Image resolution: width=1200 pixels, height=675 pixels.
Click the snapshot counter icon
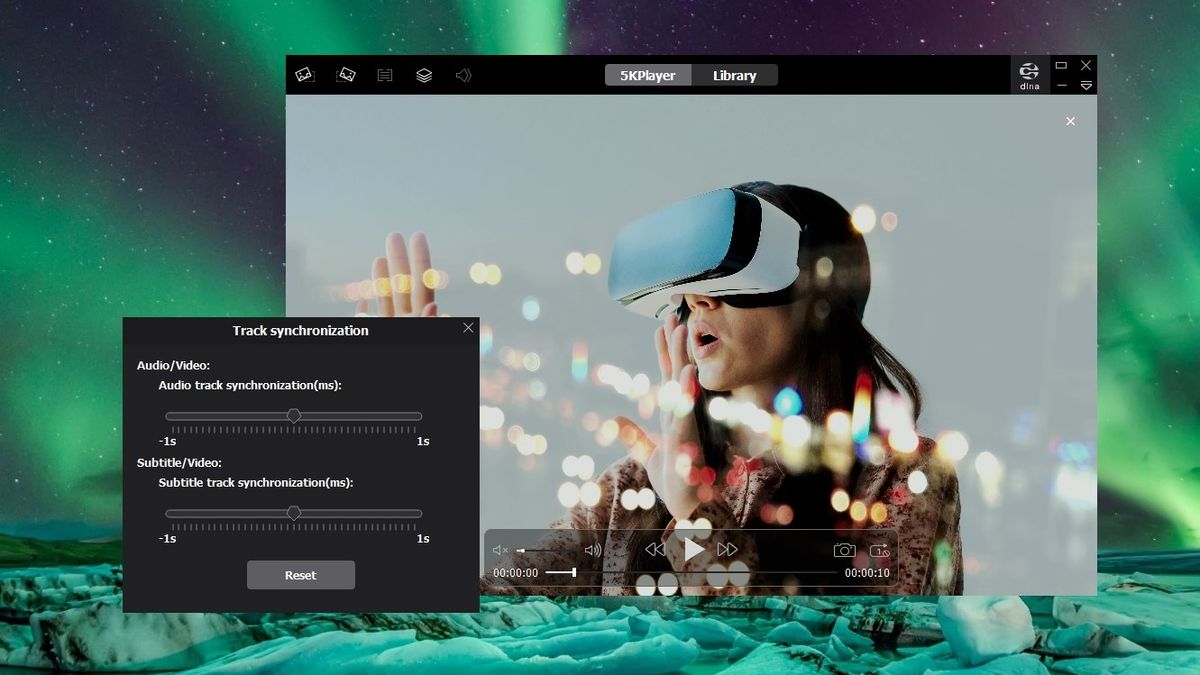tap(880, 548)
